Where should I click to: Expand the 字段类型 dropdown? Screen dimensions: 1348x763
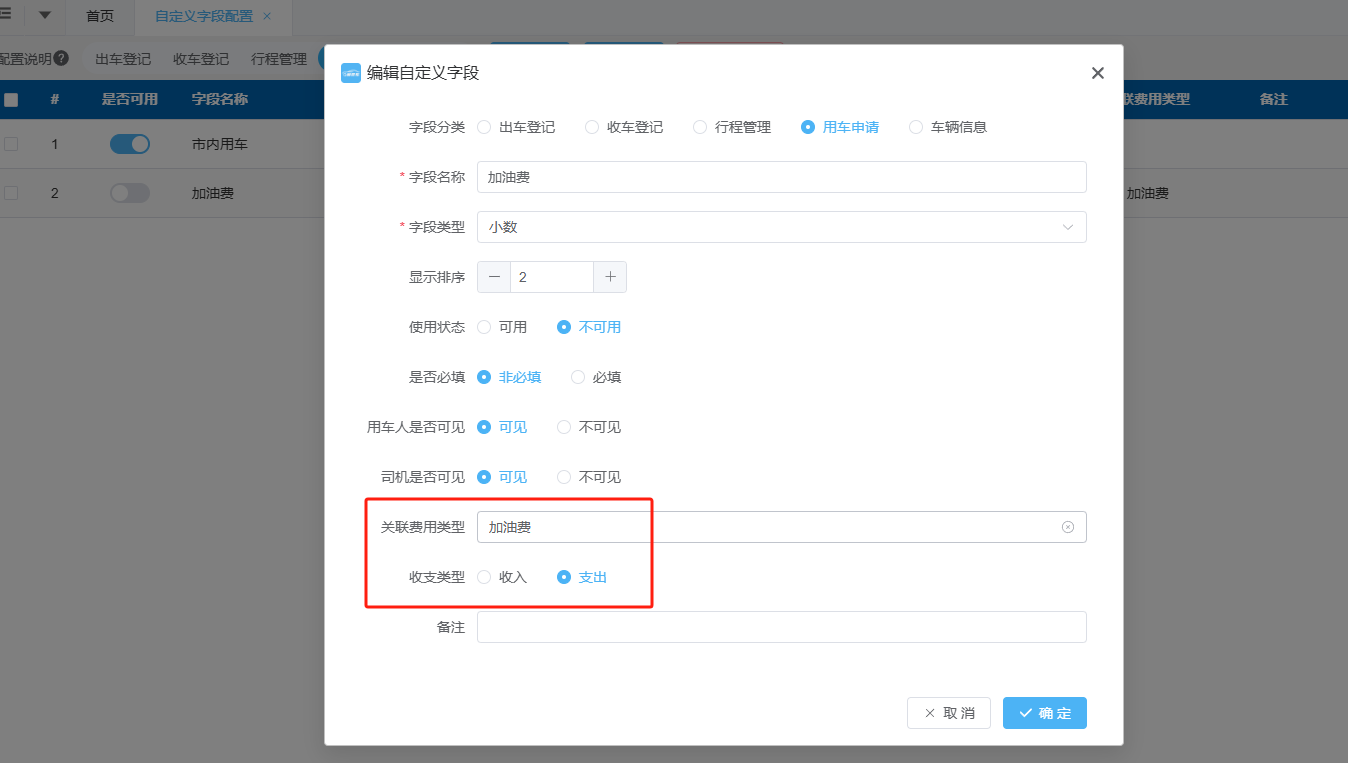(781, 227)
